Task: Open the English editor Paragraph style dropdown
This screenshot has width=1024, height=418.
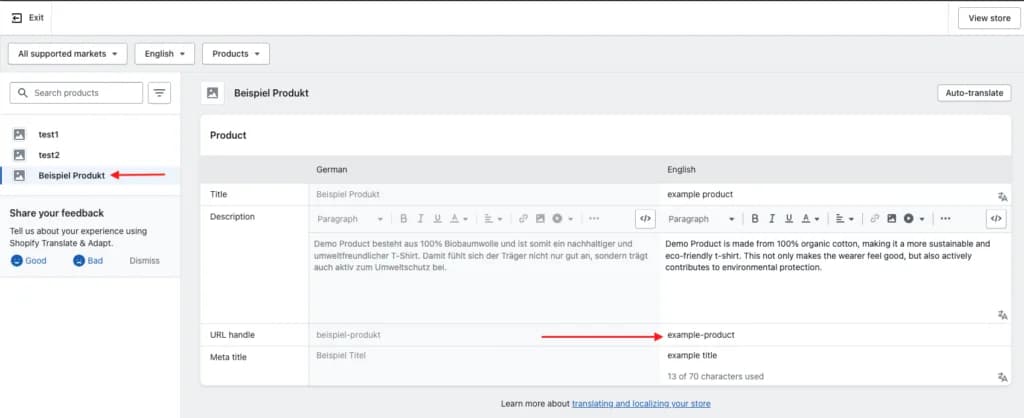Action: 701,219
